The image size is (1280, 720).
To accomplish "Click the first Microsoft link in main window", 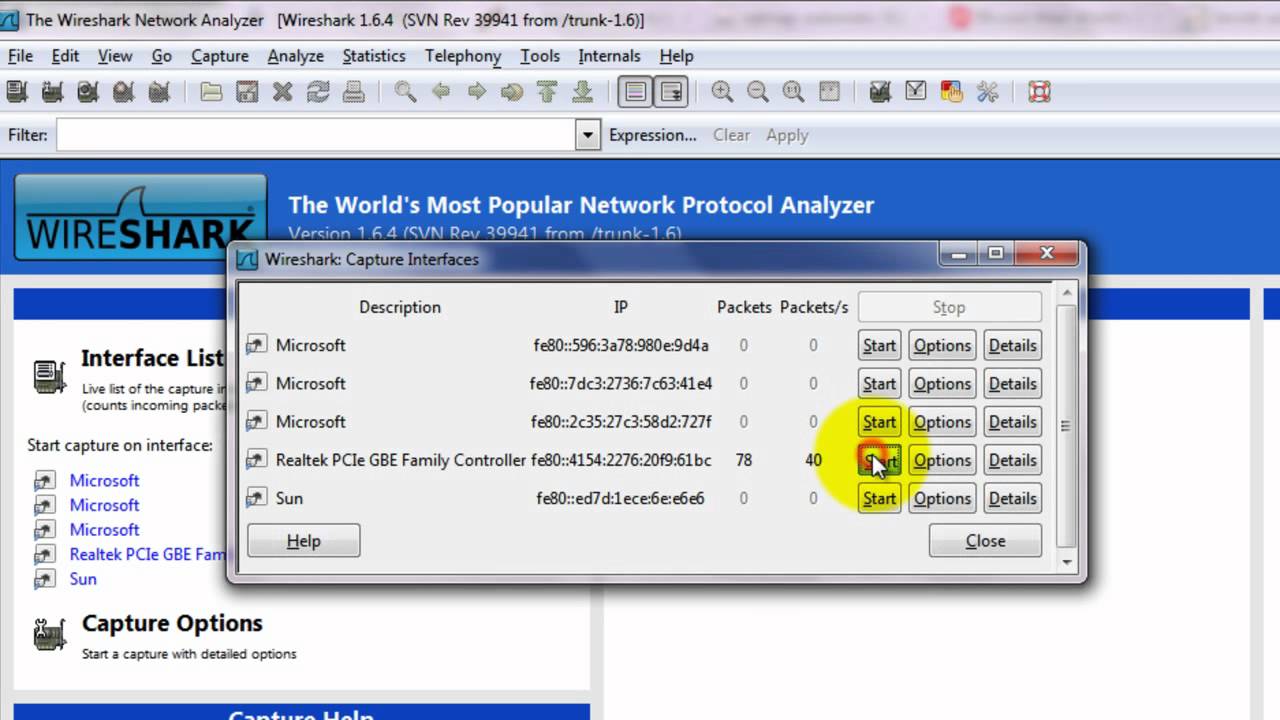I will click(104, 480).
